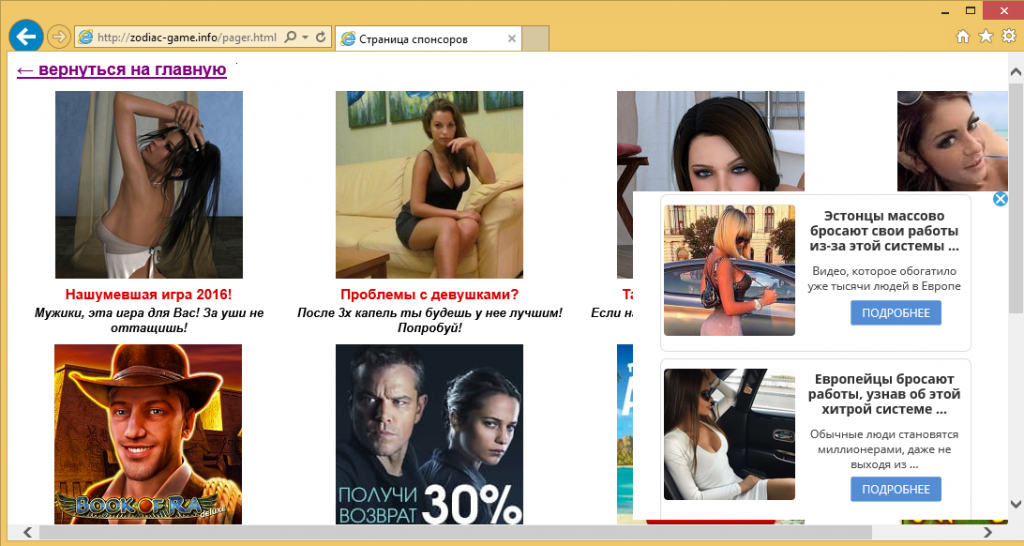
Task: Click the second ПОДРОБНЕЕ button
Action: click(x=896, y=489)
